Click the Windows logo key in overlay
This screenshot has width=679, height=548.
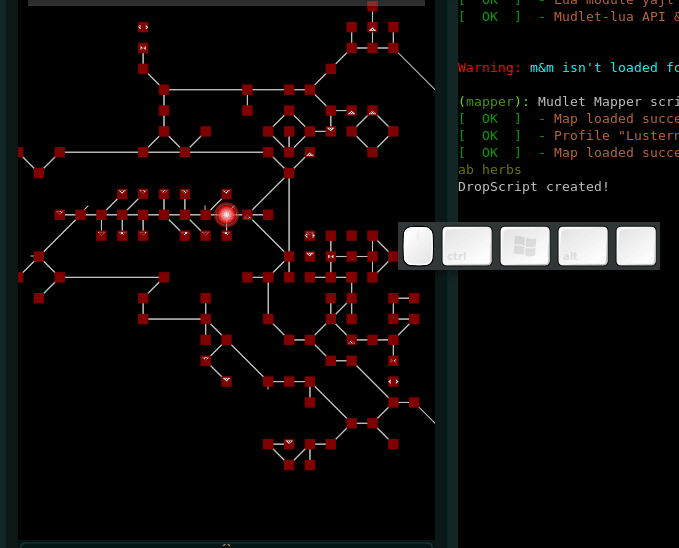pos(525,246)
